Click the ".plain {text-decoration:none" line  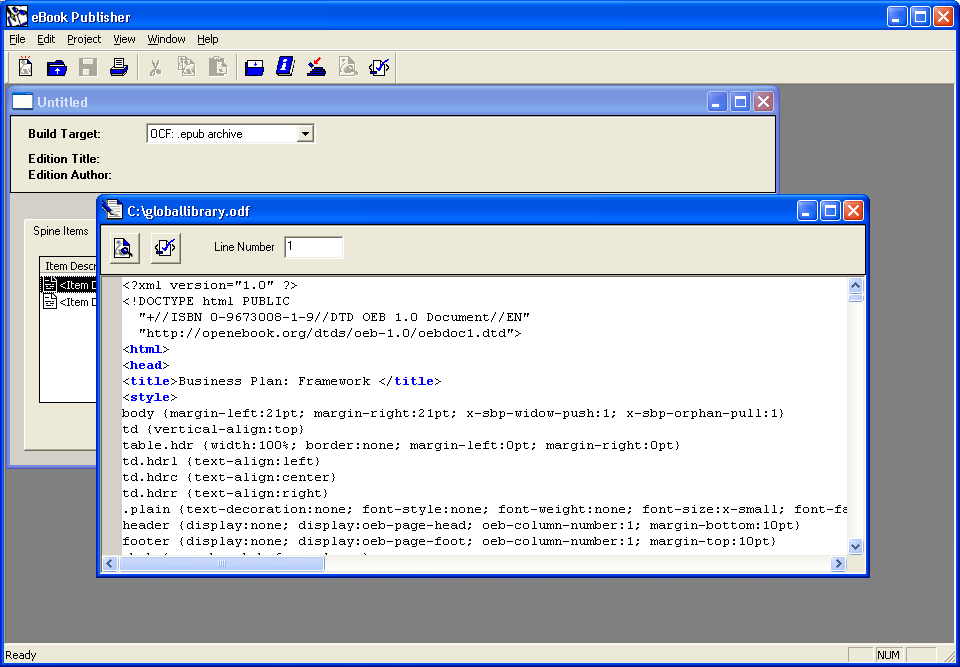(484, 509)
